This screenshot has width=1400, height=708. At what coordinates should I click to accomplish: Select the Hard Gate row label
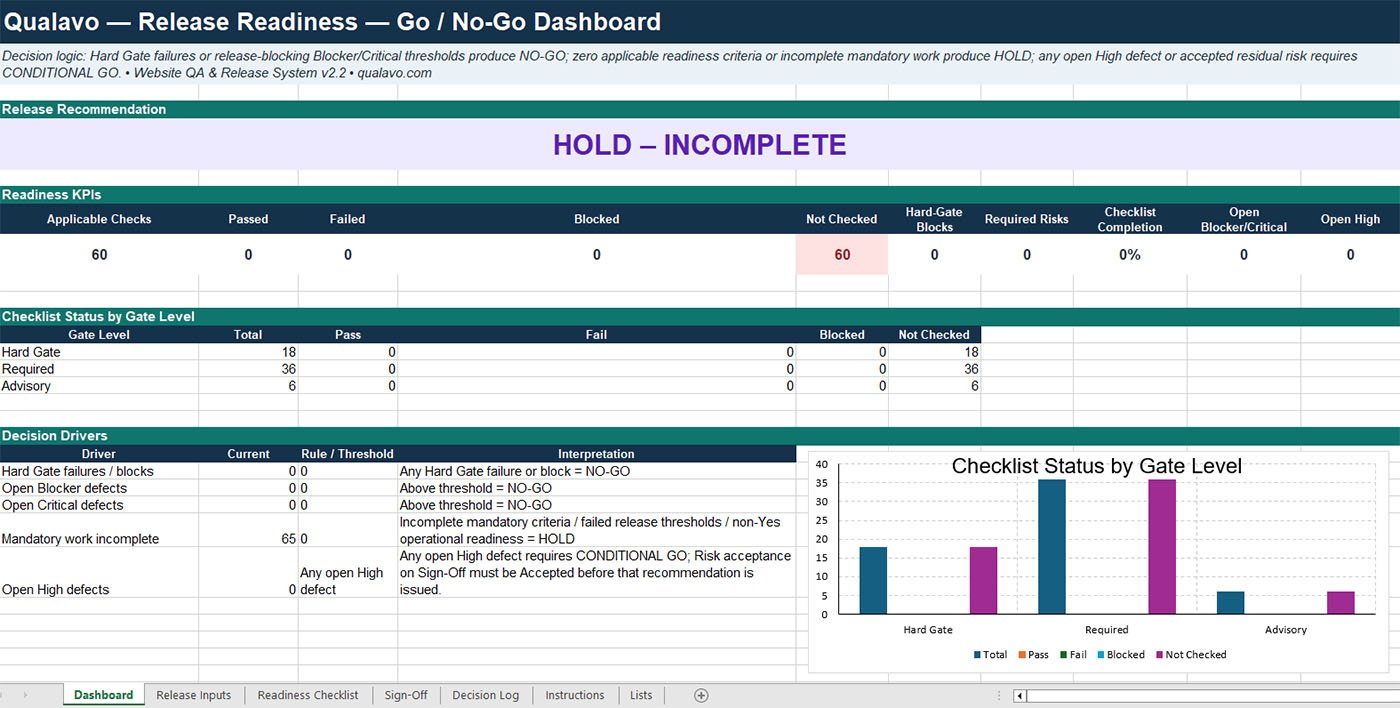pyautogui.click(x=99, y=352)
